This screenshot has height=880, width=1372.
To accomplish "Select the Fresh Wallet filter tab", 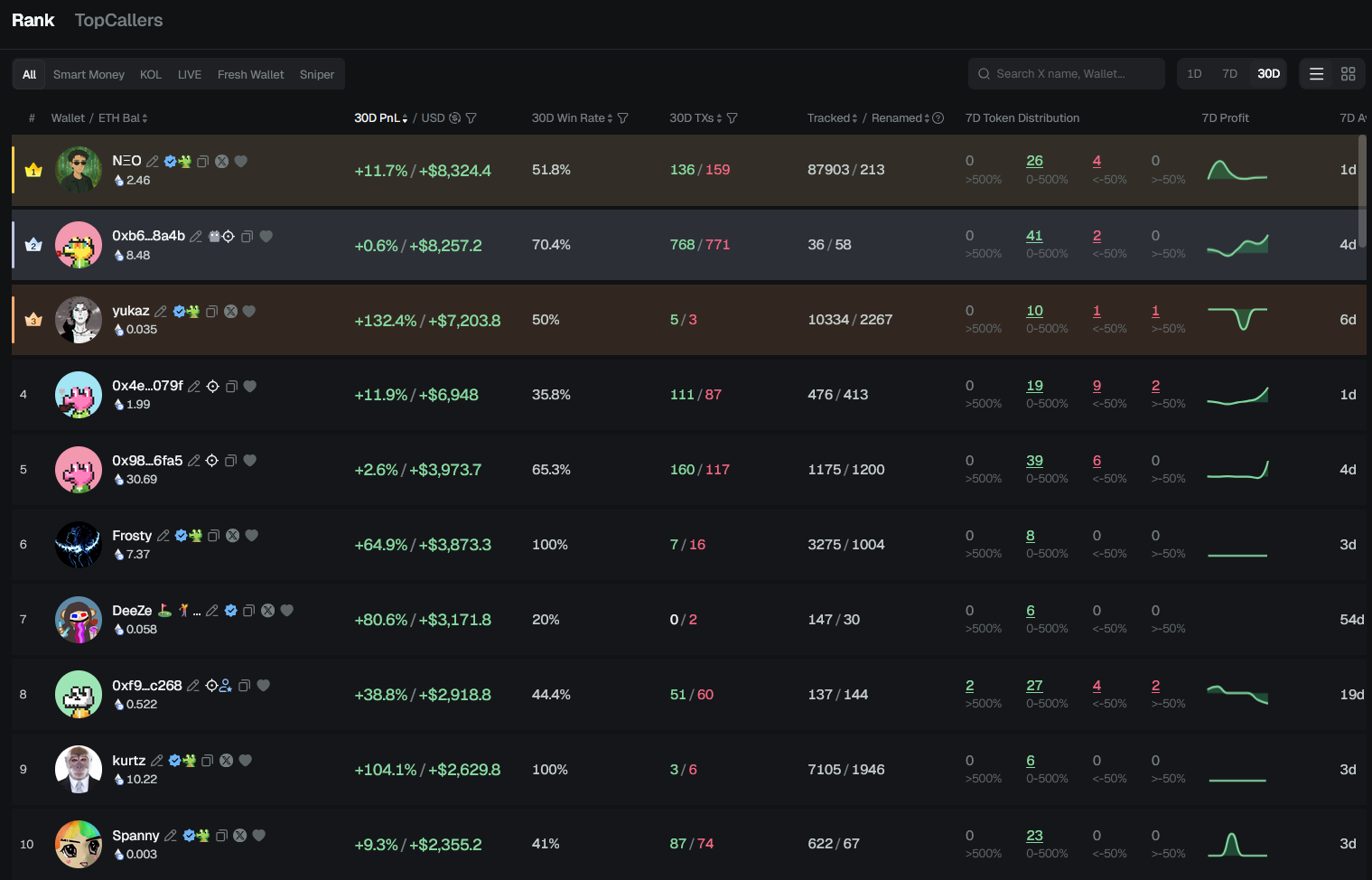I will tap(250, 74).
